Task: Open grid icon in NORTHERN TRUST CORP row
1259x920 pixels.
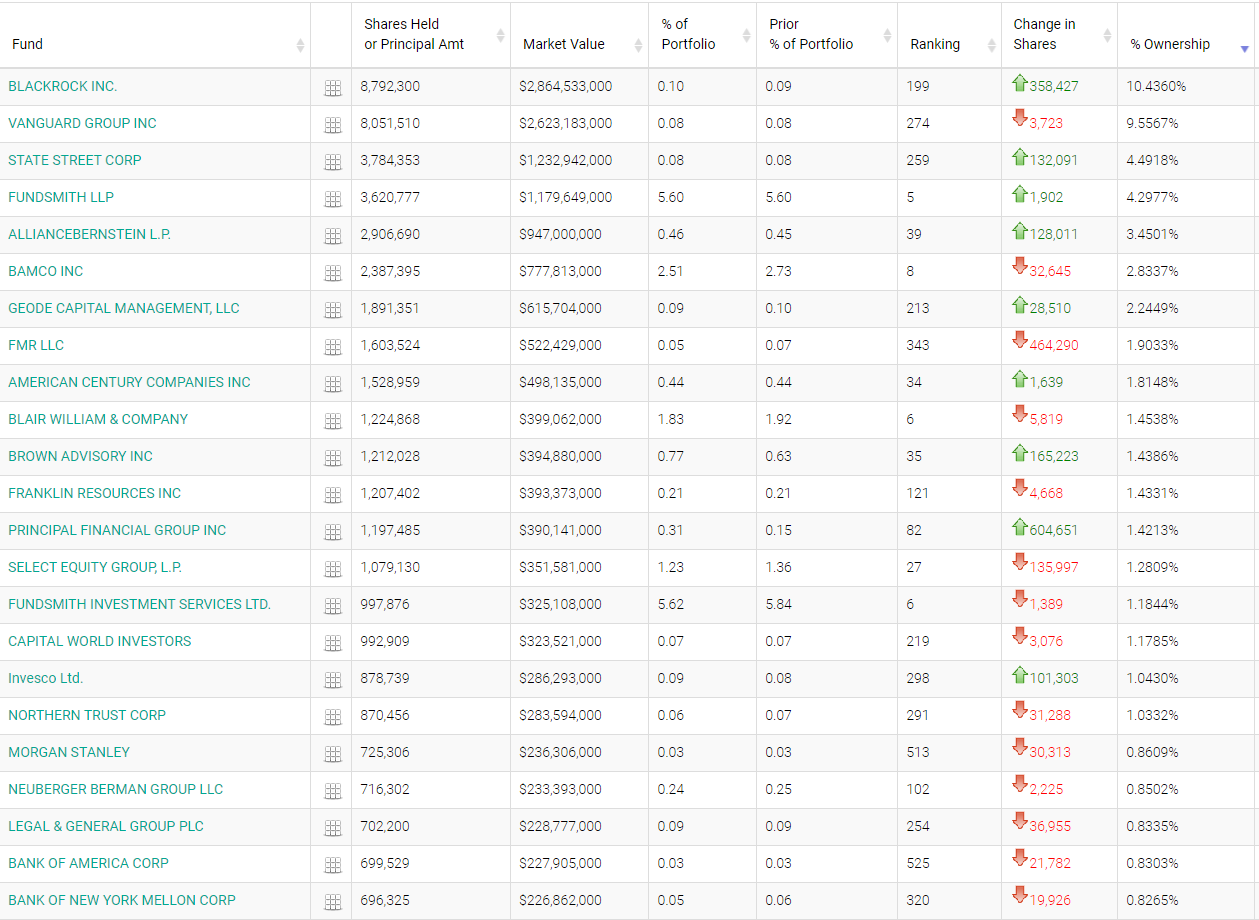Action: 333,717
